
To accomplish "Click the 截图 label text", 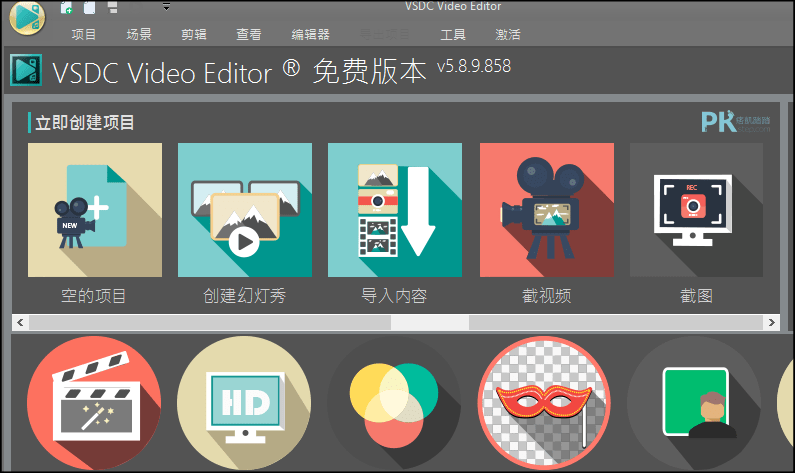I will point(696,296).
